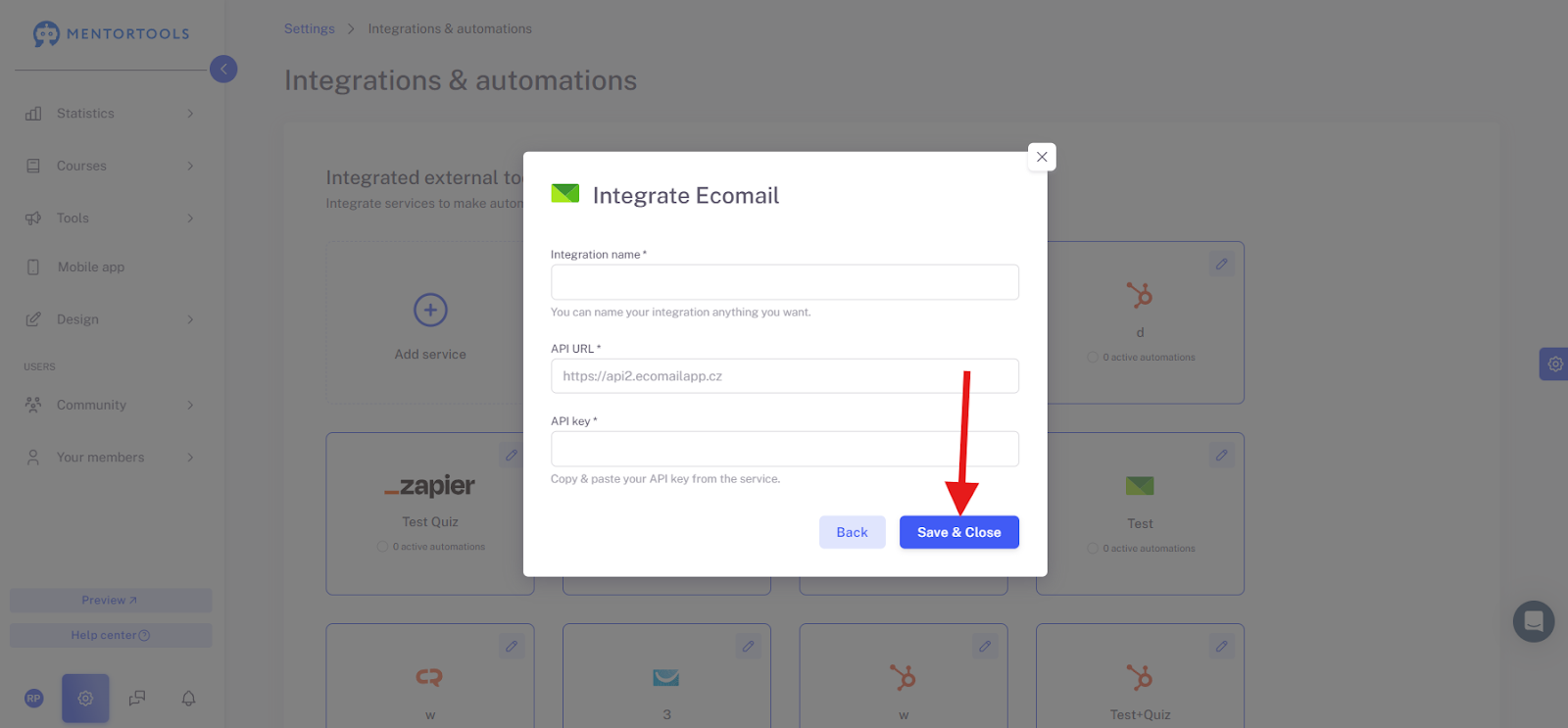This screenshot has width=1568, height=728.
Task: Click the RP user avatar
Action: 34,699
